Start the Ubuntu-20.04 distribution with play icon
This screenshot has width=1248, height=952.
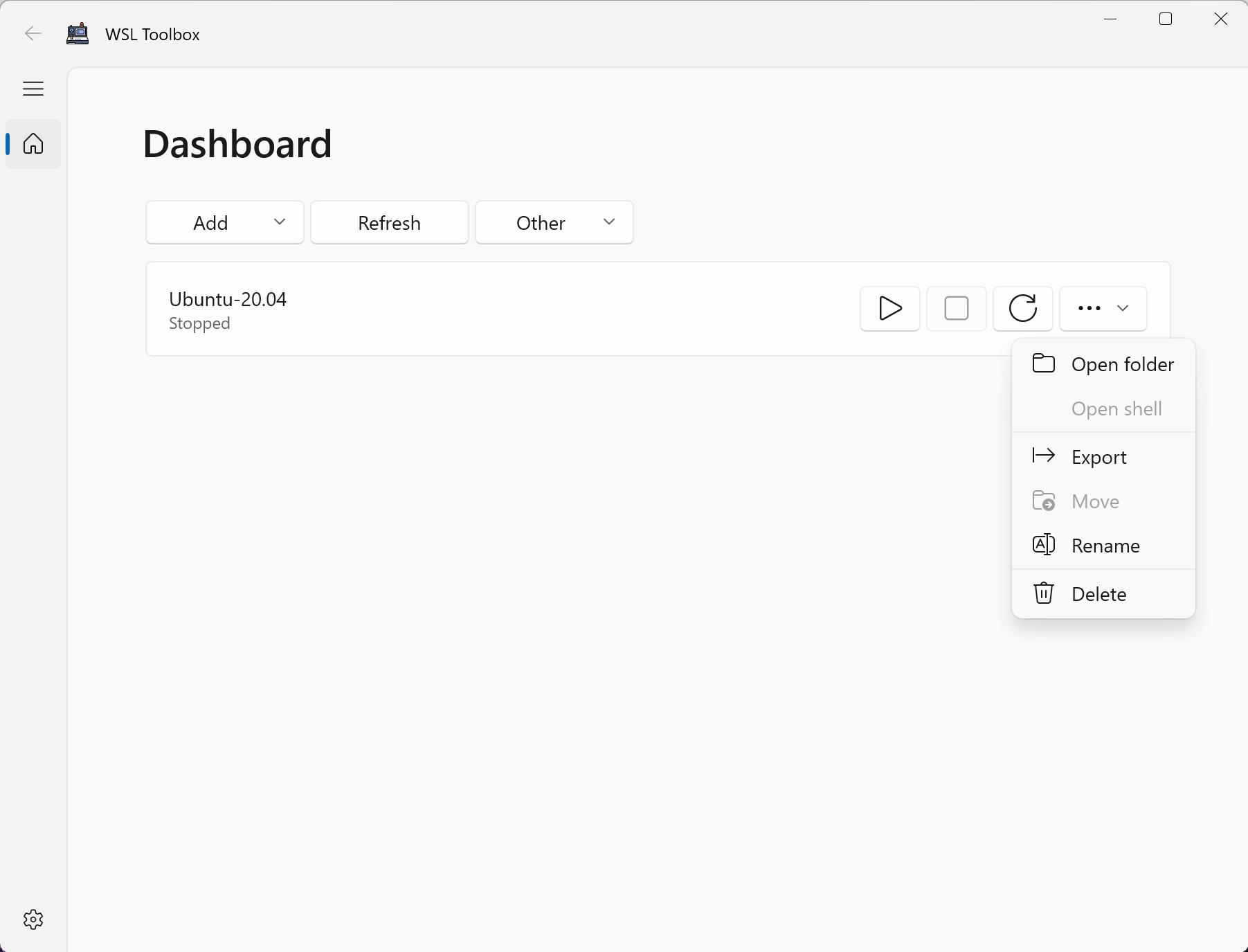889,309
